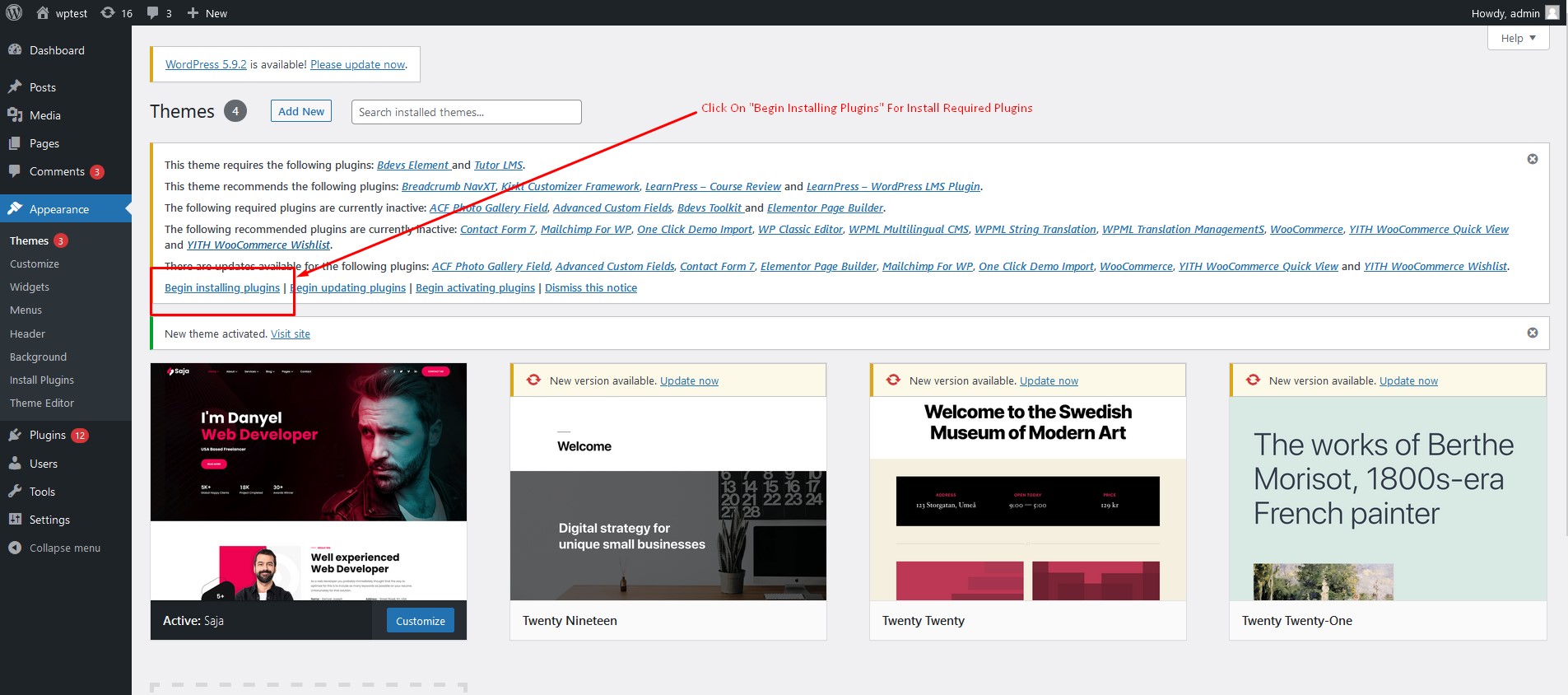
Task: Open the admin avatar profile
Action: point(1552,12)
